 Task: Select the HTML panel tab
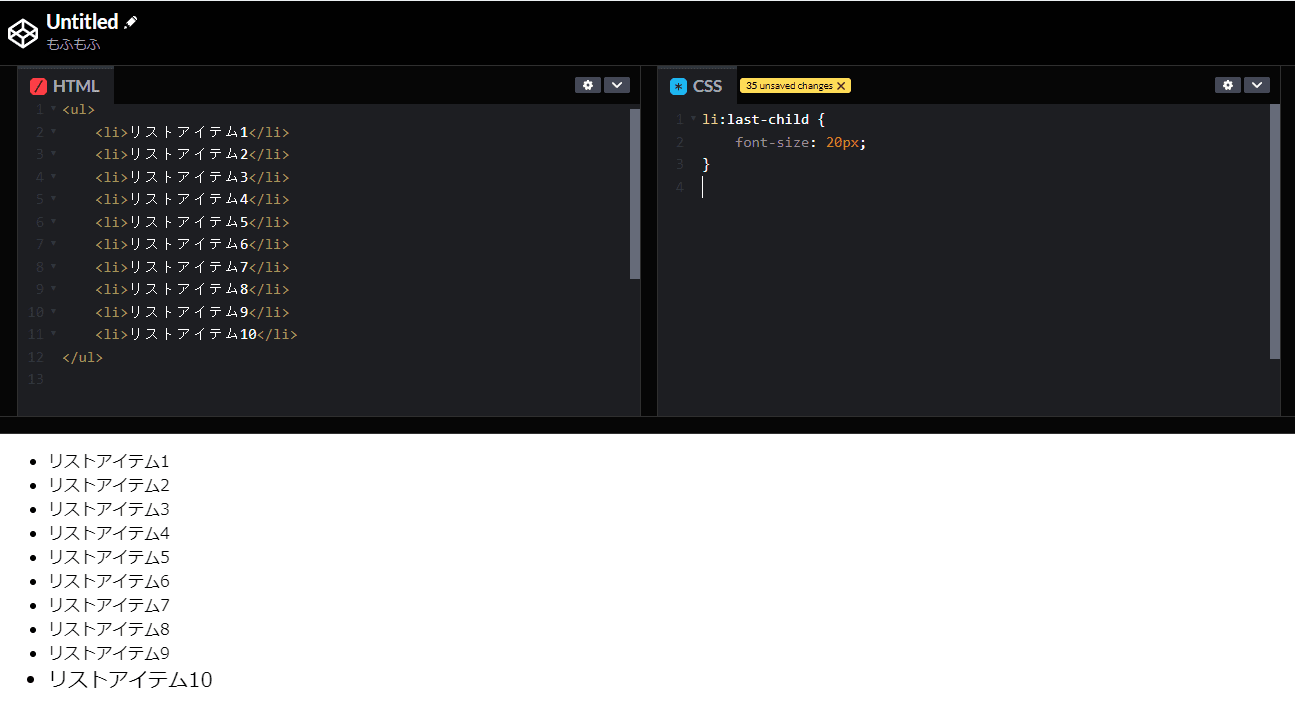point(75,86)
